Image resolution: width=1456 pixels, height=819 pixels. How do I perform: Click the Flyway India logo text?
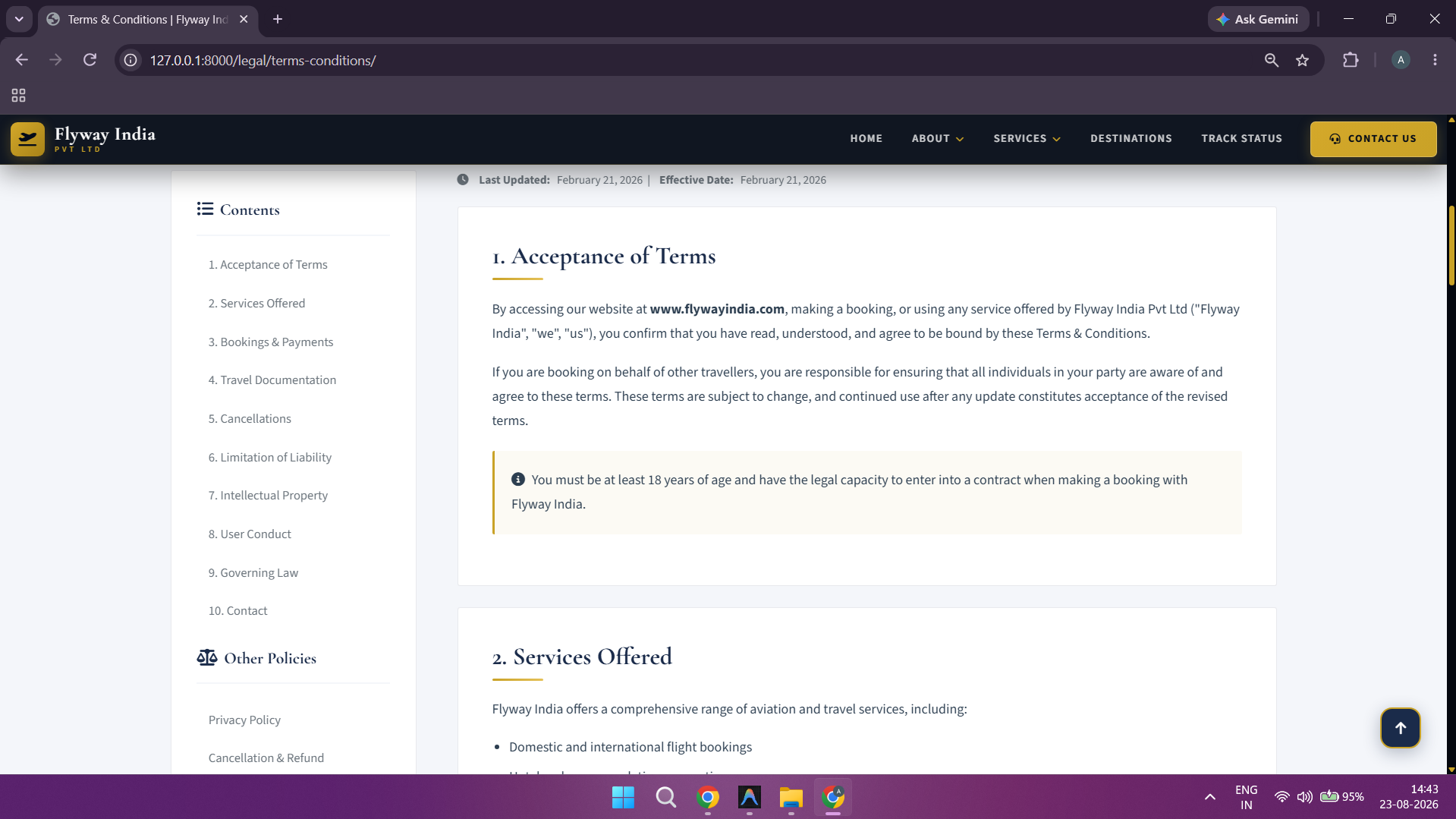point(105,138)
